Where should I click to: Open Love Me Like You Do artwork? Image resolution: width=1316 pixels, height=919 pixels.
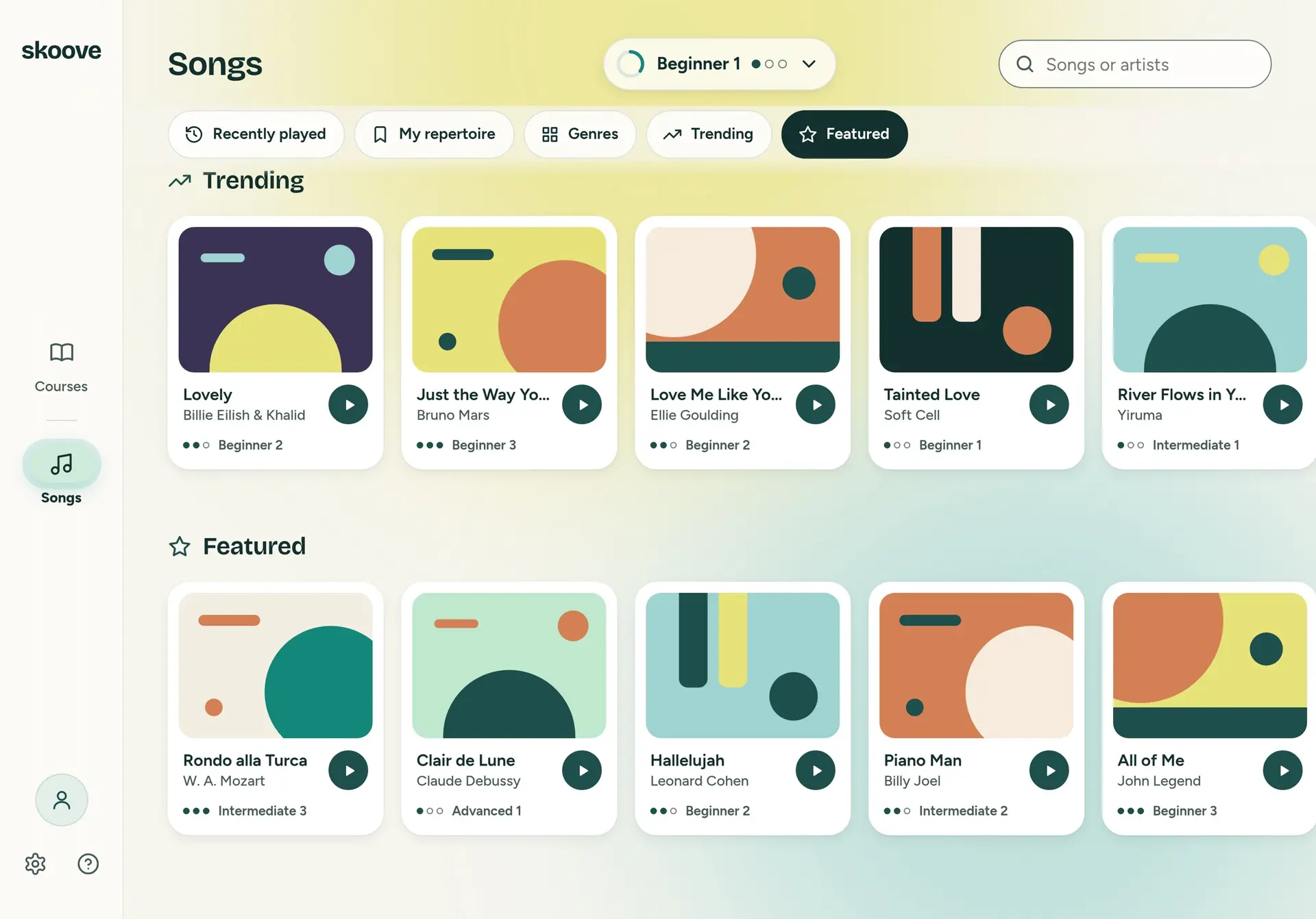pos(743,299)
